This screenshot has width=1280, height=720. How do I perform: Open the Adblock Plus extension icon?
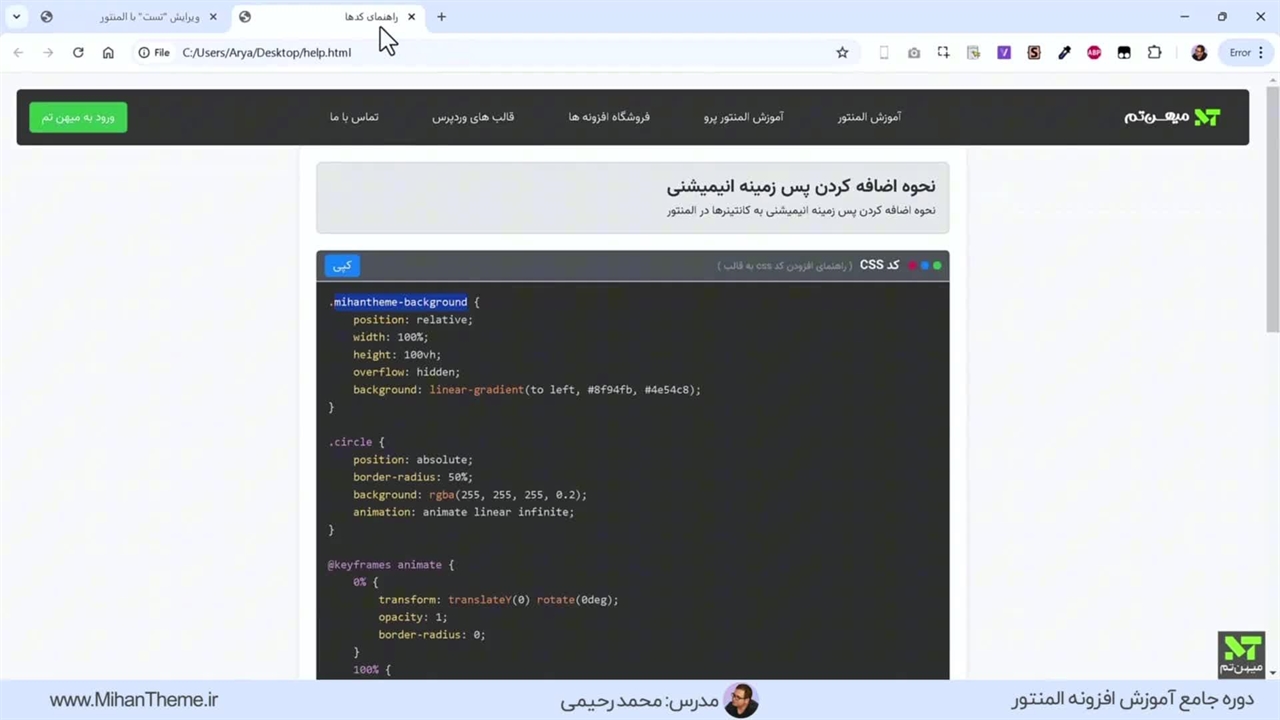click(1094, 53)
